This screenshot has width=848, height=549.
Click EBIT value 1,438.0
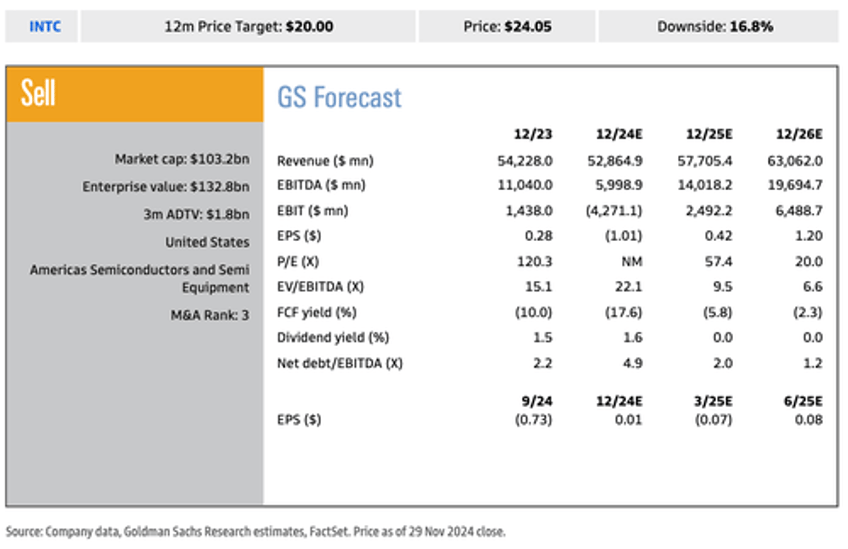pos(528,210)
